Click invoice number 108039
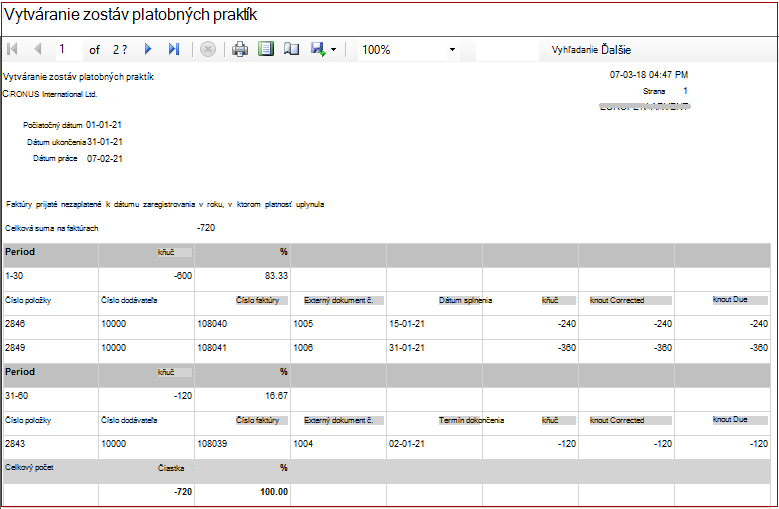This screenshot has height=509, width=779. coord(212,443)
